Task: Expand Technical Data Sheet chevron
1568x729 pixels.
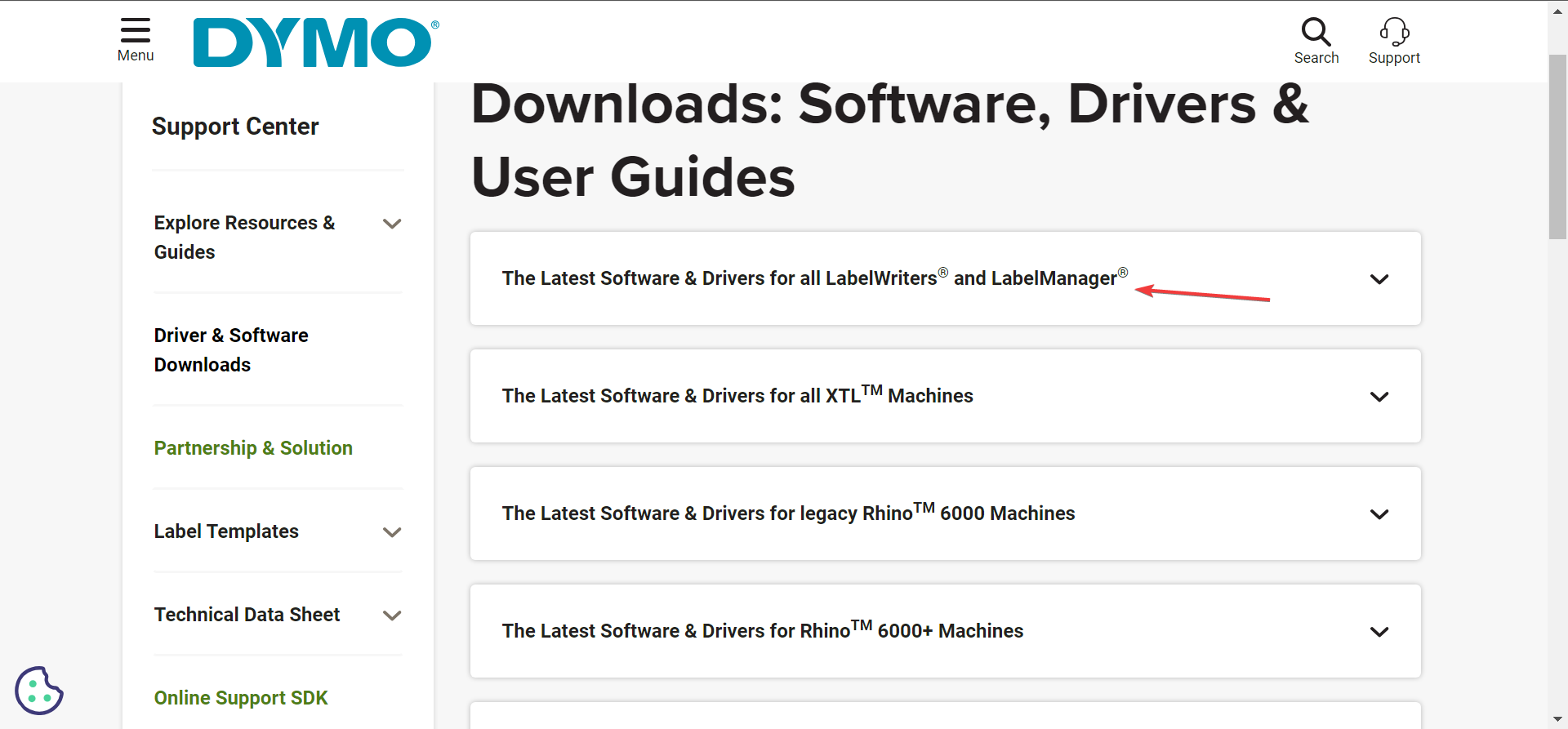Action: pyautogui.click(x=392, y=616)
